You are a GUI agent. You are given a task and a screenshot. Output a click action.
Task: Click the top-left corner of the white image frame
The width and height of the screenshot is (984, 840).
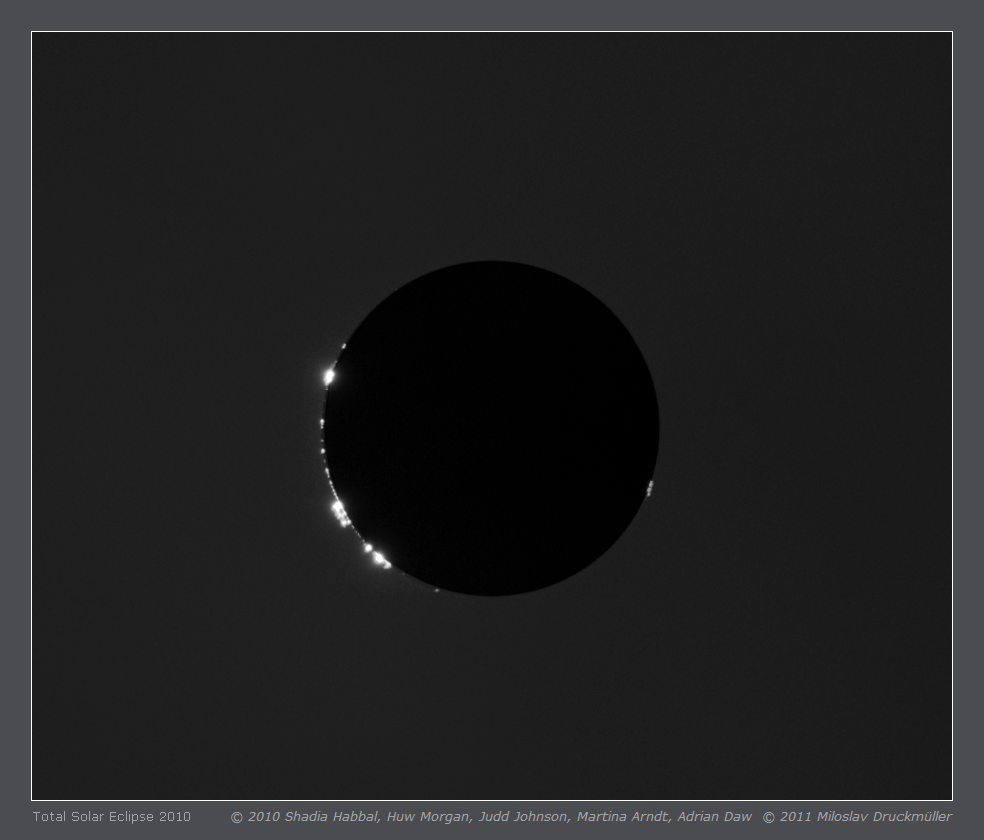click(32, 32)
